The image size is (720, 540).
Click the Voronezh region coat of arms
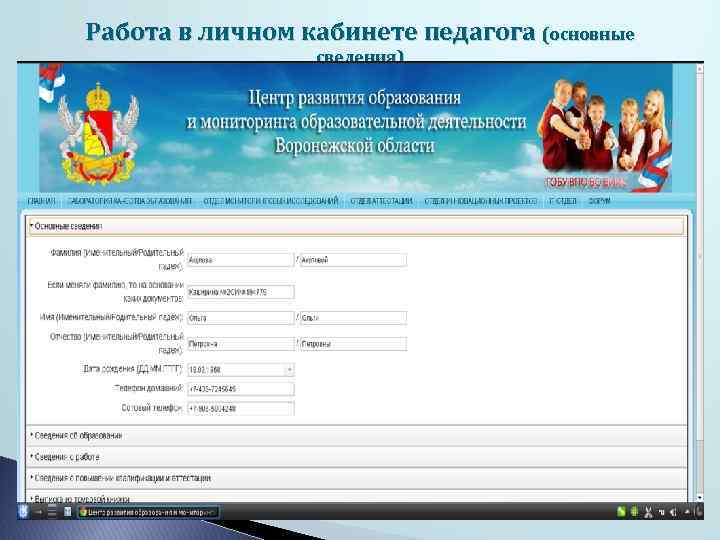click(98, 134)
